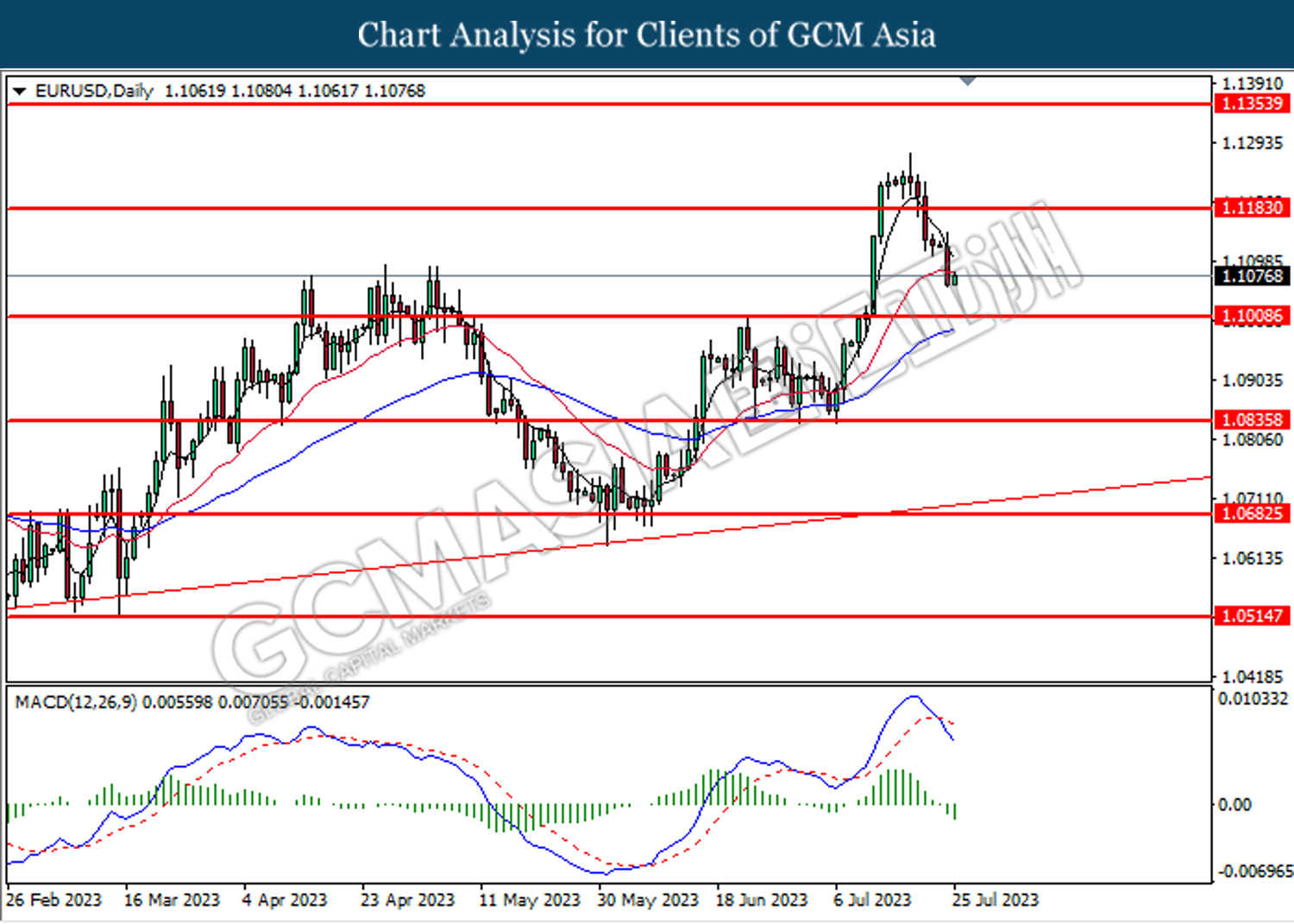1294x924 pixels.
Task: Select the 1.11830 price level label
Action: click(1253, 207)
